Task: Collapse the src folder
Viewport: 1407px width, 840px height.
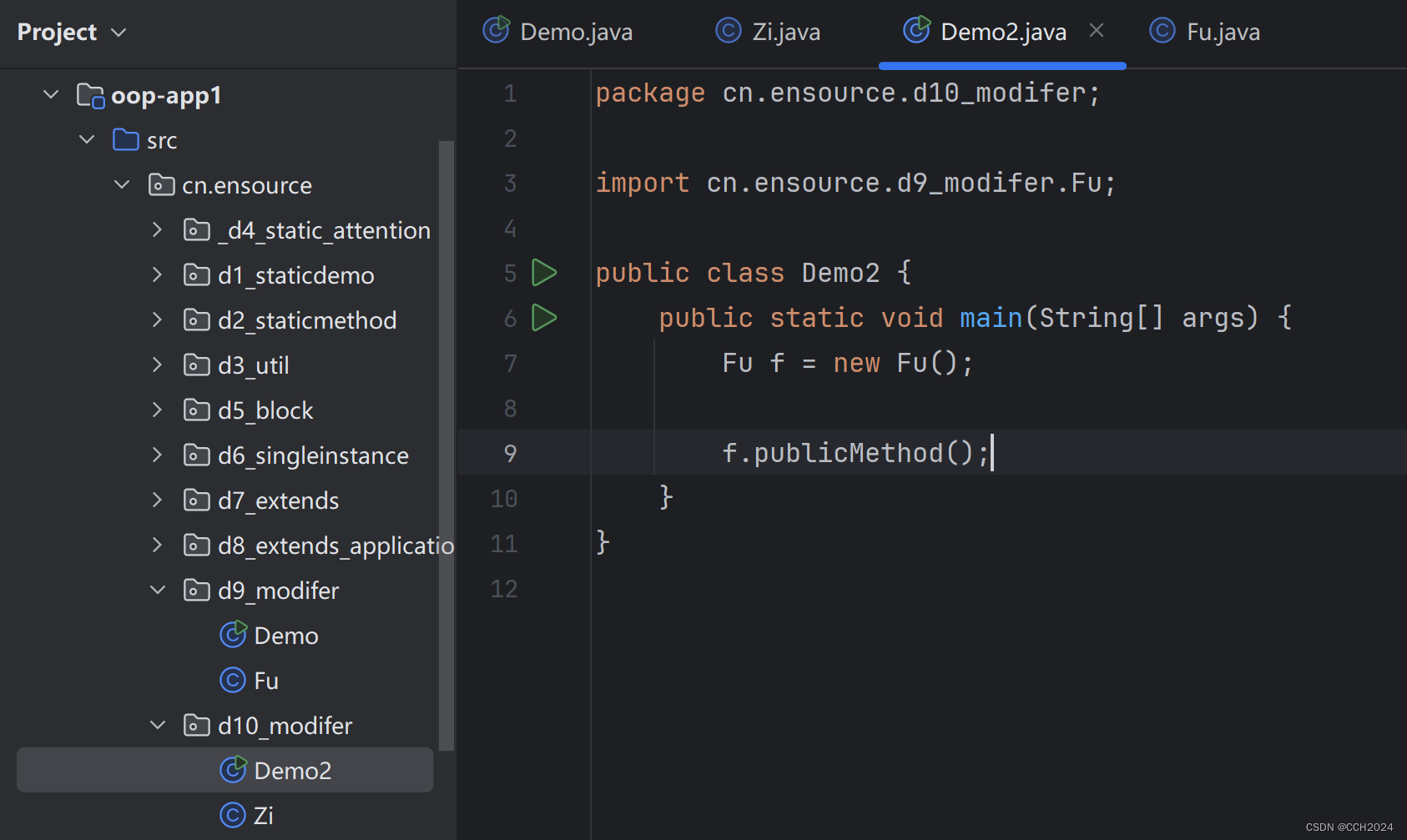Action: 87,140
